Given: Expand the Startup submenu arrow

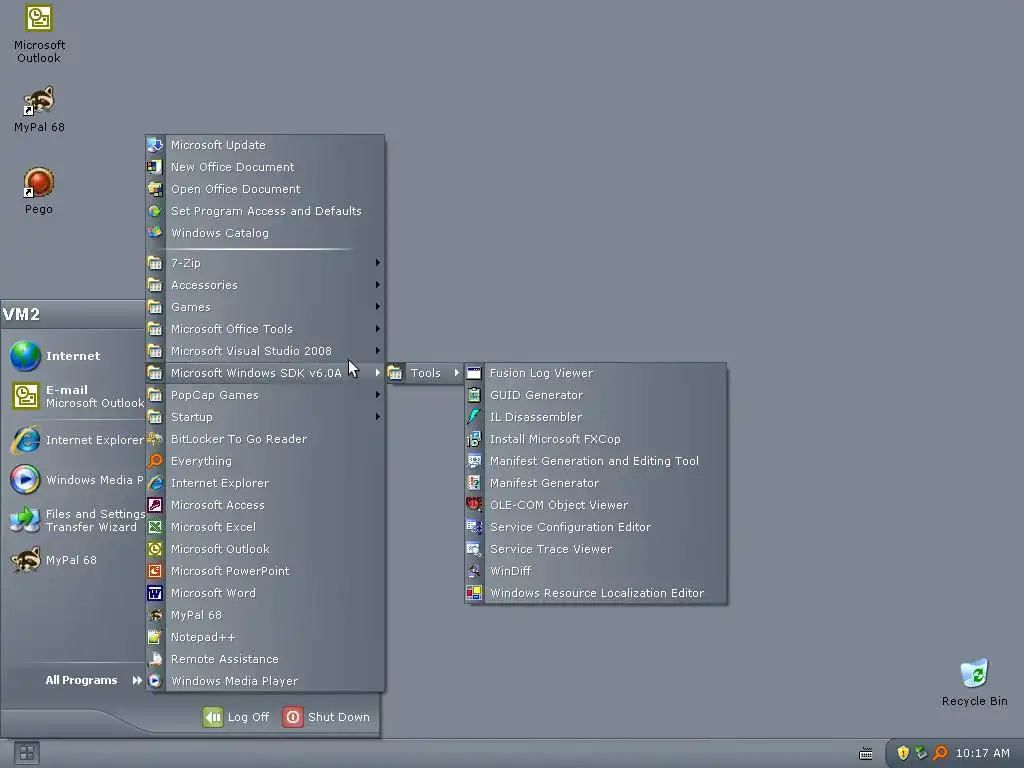Looking at the screenshot, I should (x=377, y=417).
